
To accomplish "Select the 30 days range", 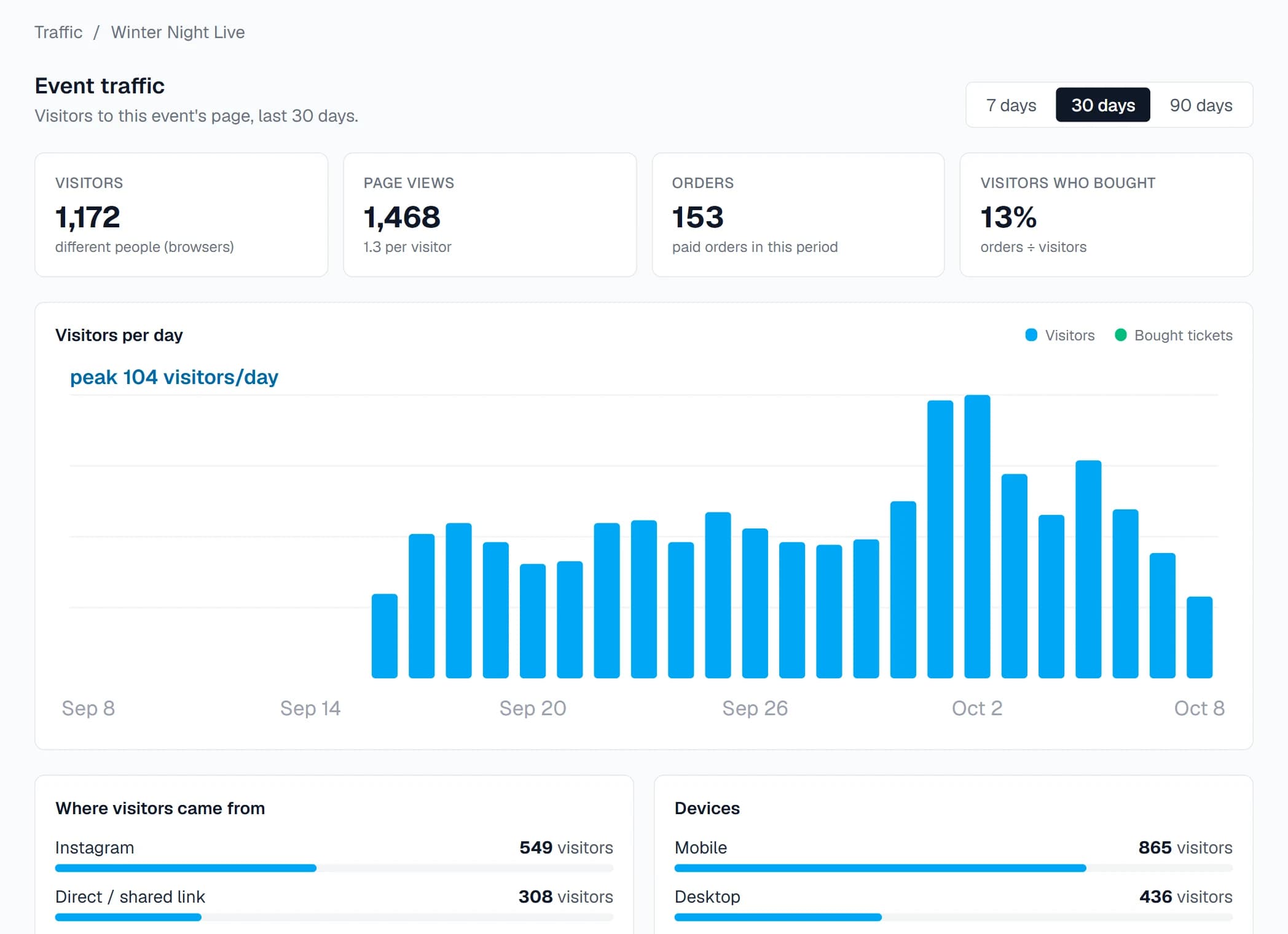I will pos(1103,105).
